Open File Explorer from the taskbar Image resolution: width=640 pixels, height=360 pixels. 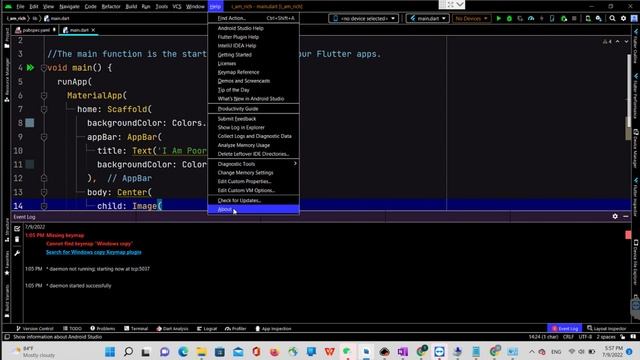[x=201, y=351]
